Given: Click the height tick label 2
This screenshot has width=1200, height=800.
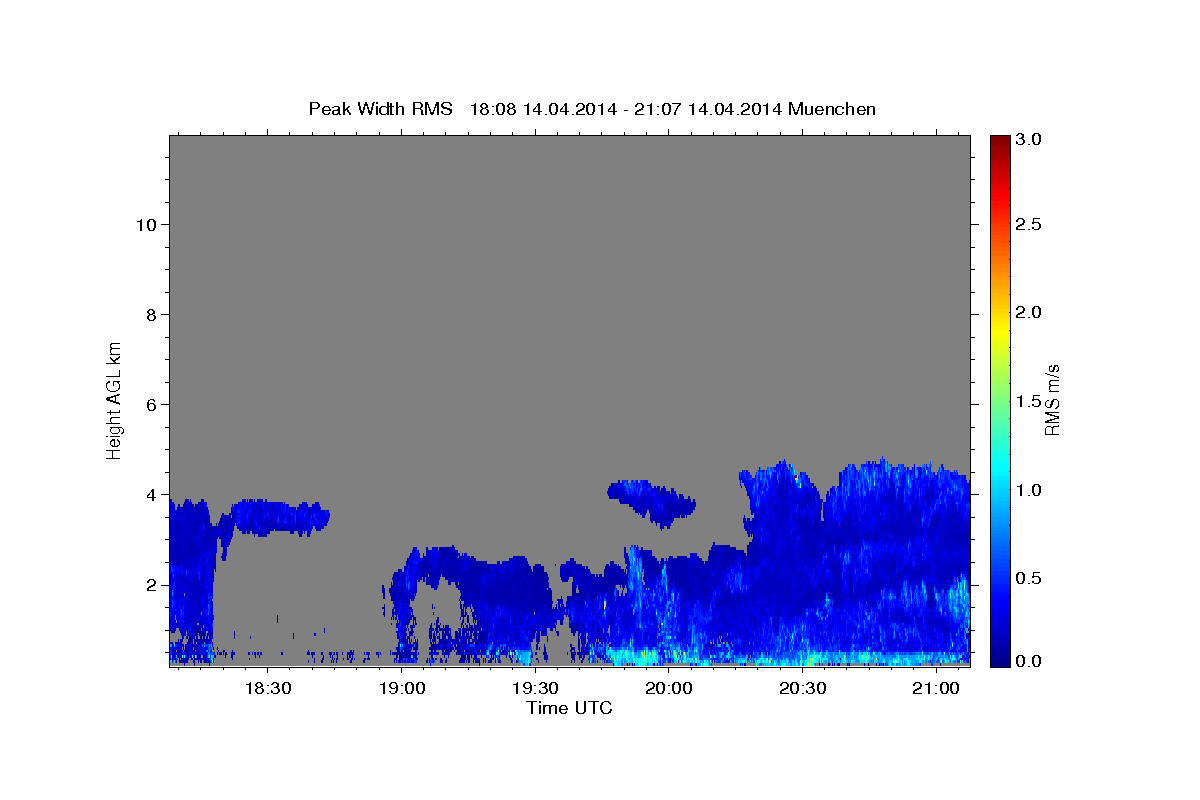Looking at the screenshot, I should pos(150,584).
